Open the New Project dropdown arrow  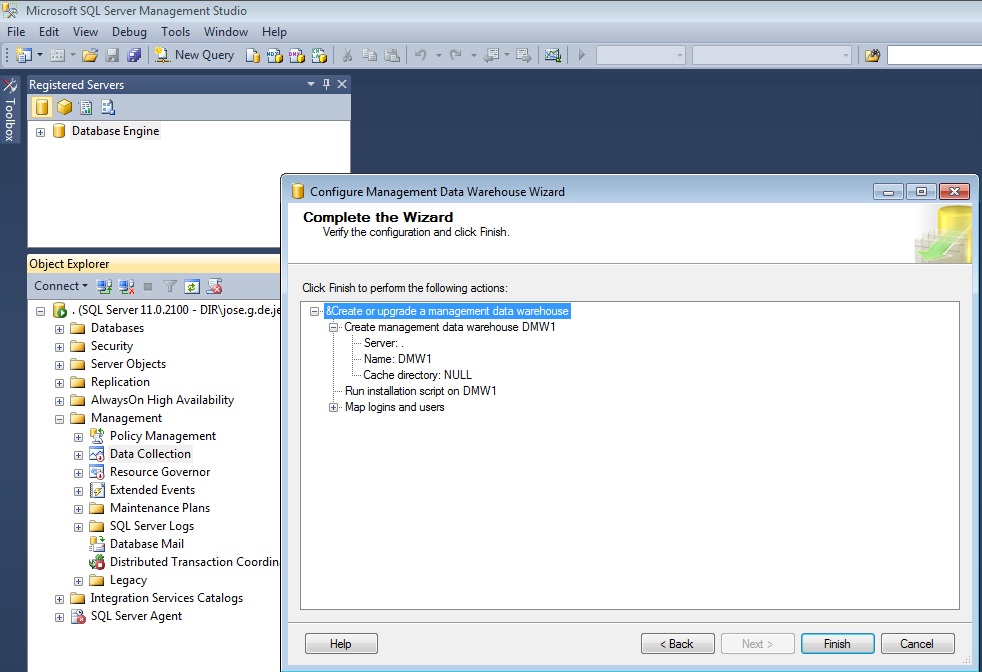[x=40, y=55]
